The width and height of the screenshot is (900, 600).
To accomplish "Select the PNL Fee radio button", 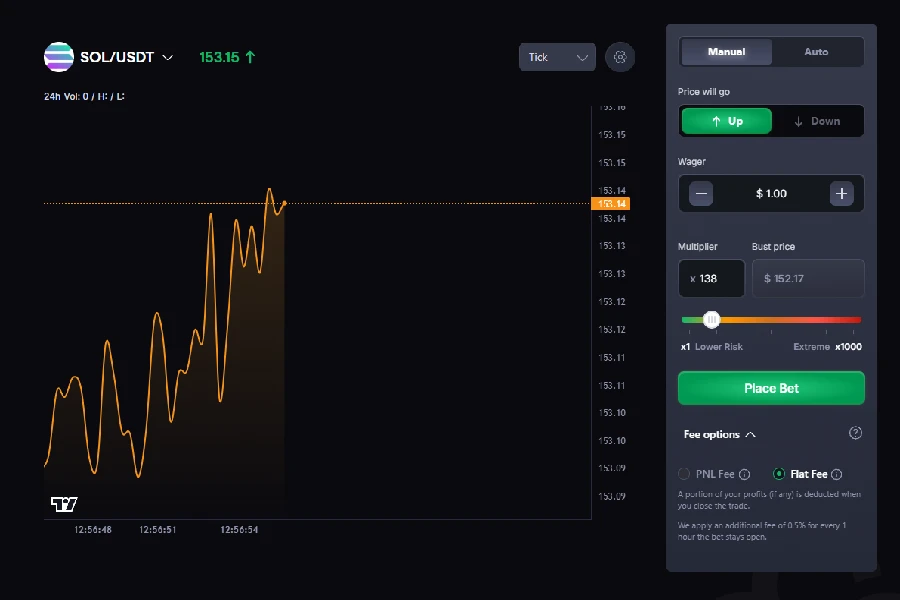I will point(683,473).
